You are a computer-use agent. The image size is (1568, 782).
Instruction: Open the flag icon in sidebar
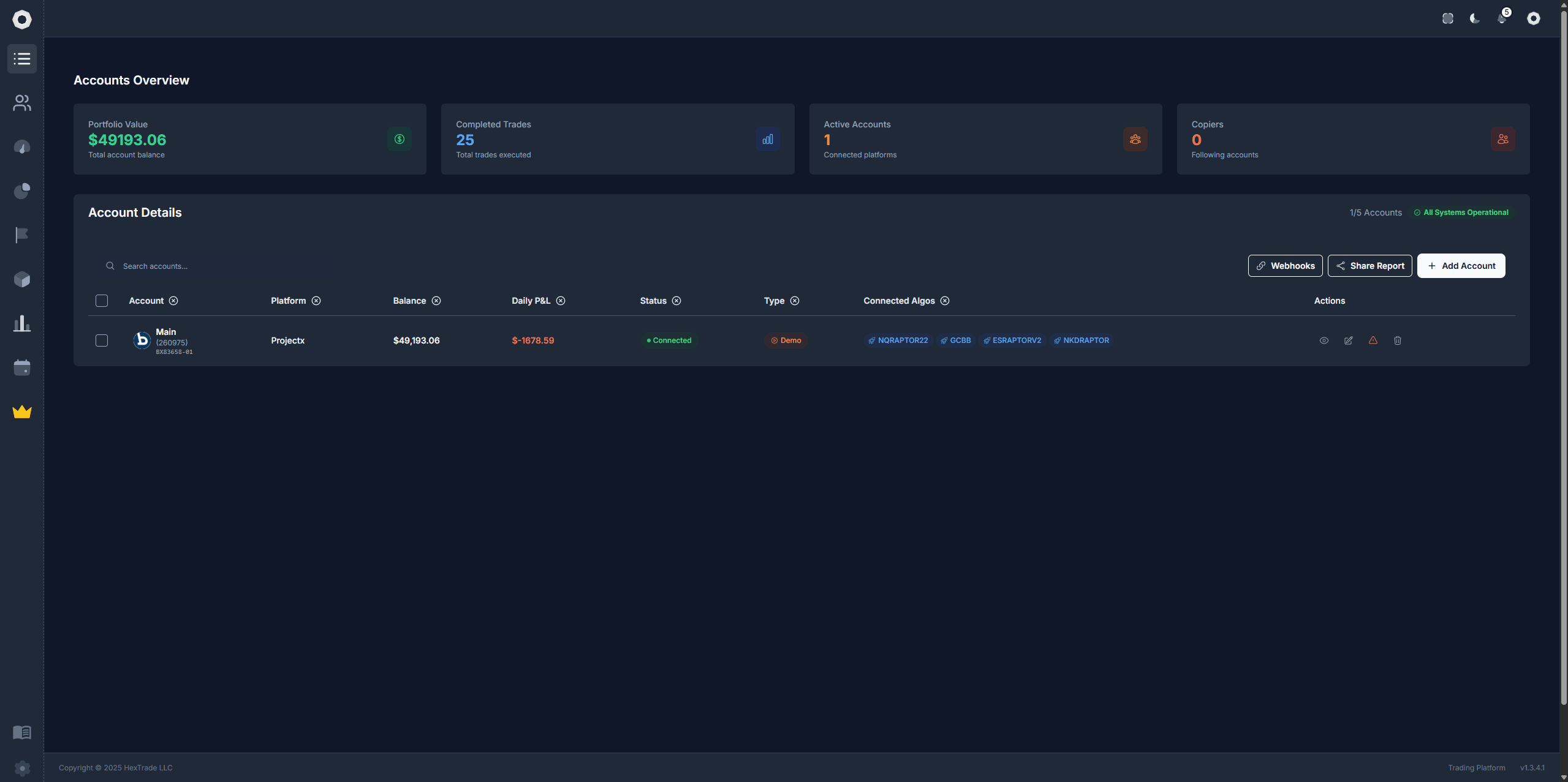click(x=22, y=235)
